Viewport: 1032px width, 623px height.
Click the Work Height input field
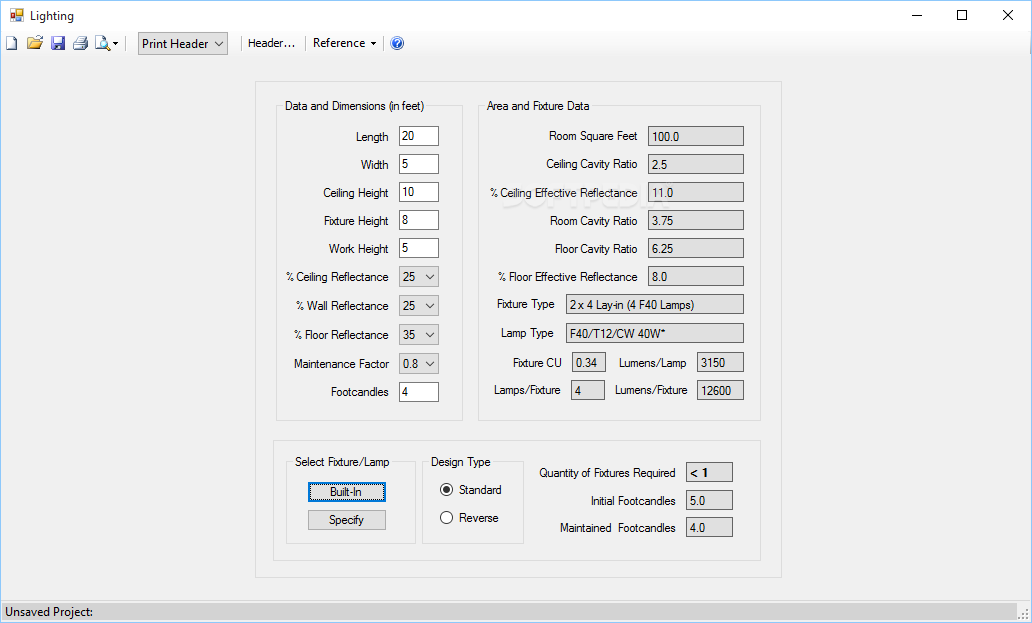[419, 248]
